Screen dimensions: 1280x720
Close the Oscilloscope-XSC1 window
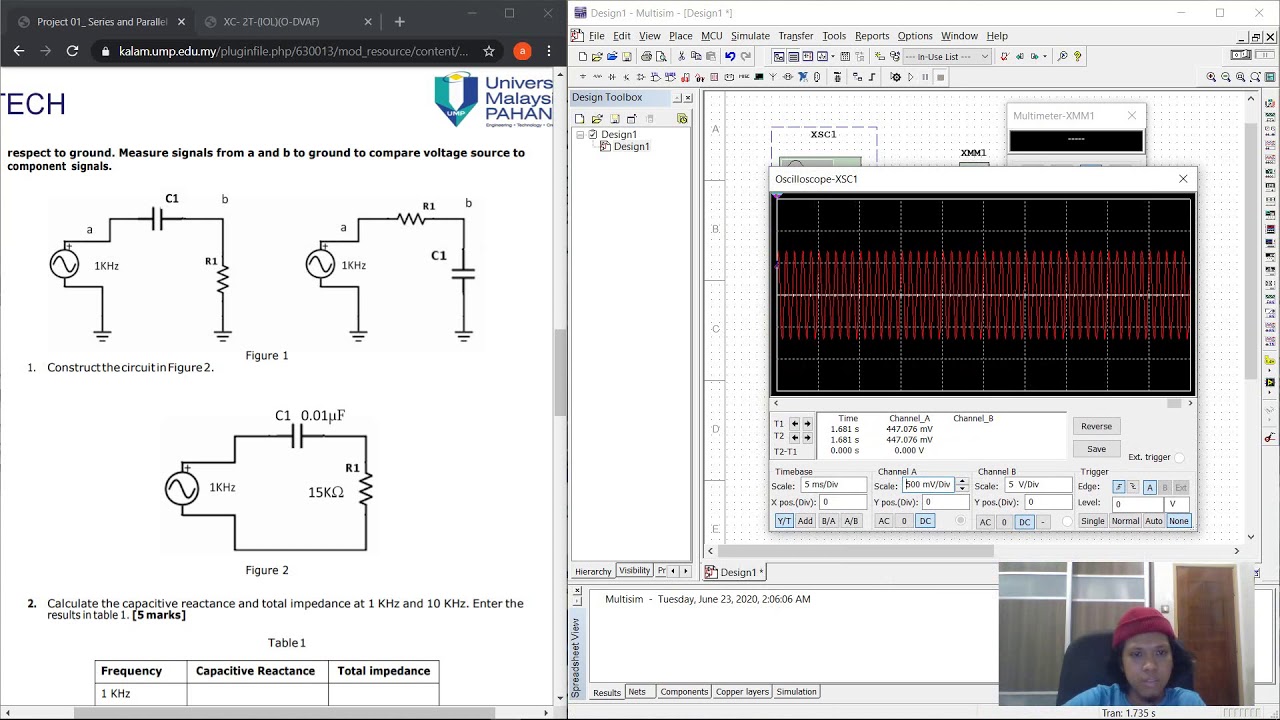point(1183,179)
